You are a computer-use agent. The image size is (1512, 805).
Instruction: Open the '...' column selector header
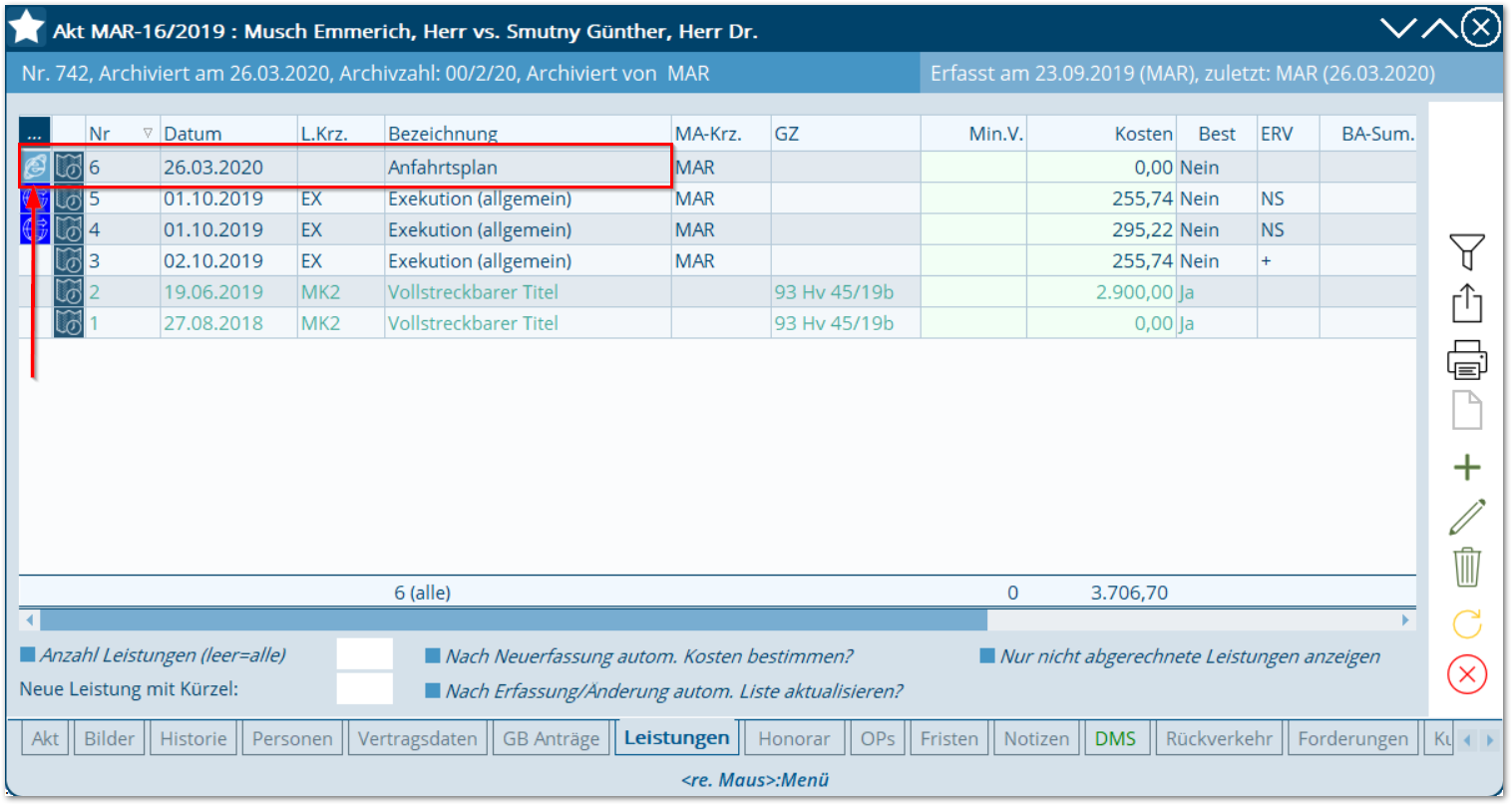click(35, 134)
